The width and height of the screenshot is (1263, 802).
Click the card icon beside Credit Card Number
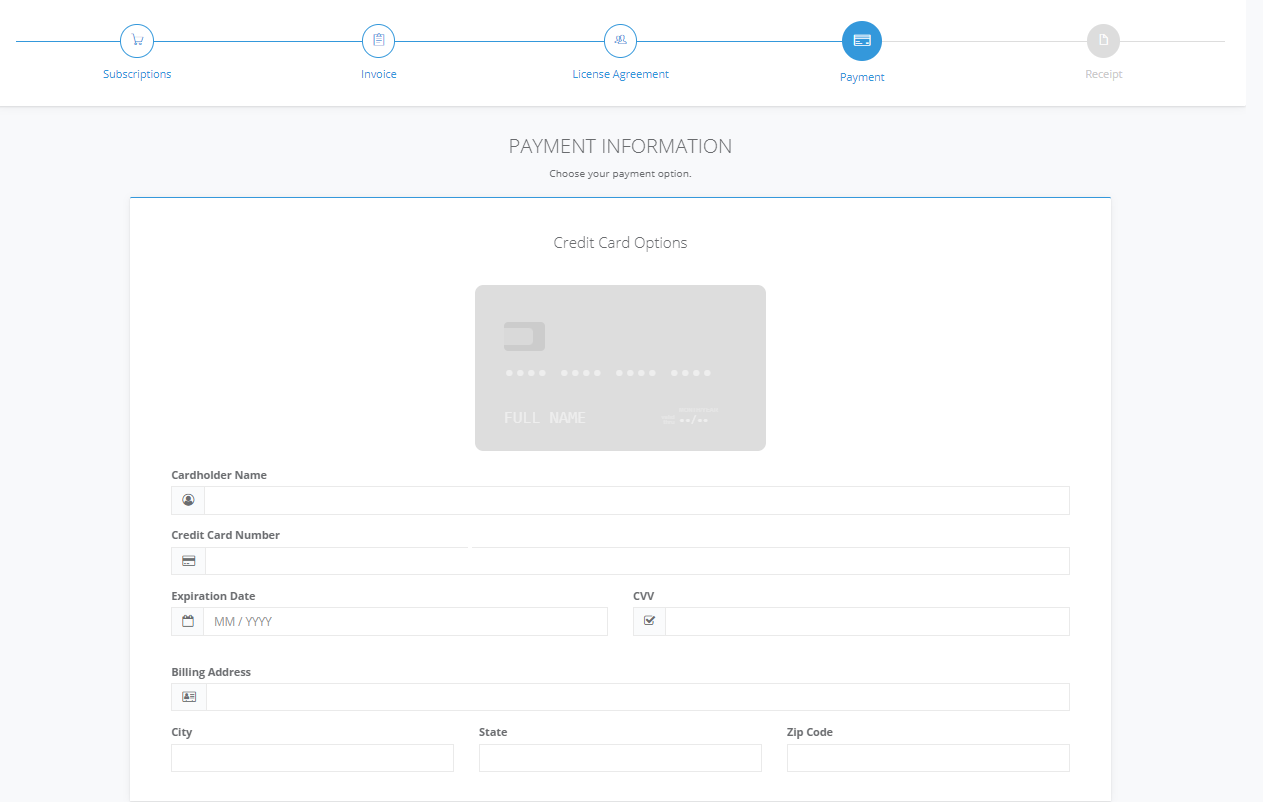point(188,561)
